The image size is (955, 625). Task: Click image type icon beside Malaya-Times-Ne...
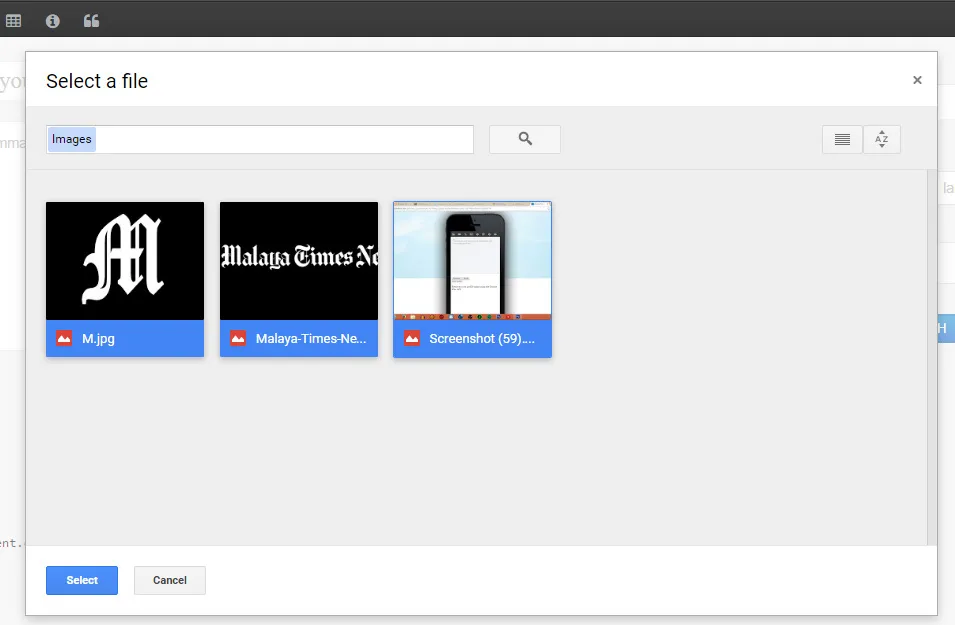pyautogui.click(x=238, y=338)
